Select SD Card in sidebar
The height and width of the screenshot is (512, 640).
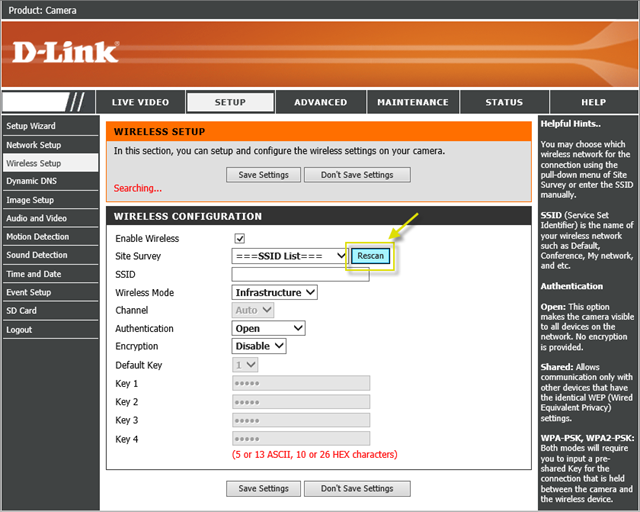(21, 311)
